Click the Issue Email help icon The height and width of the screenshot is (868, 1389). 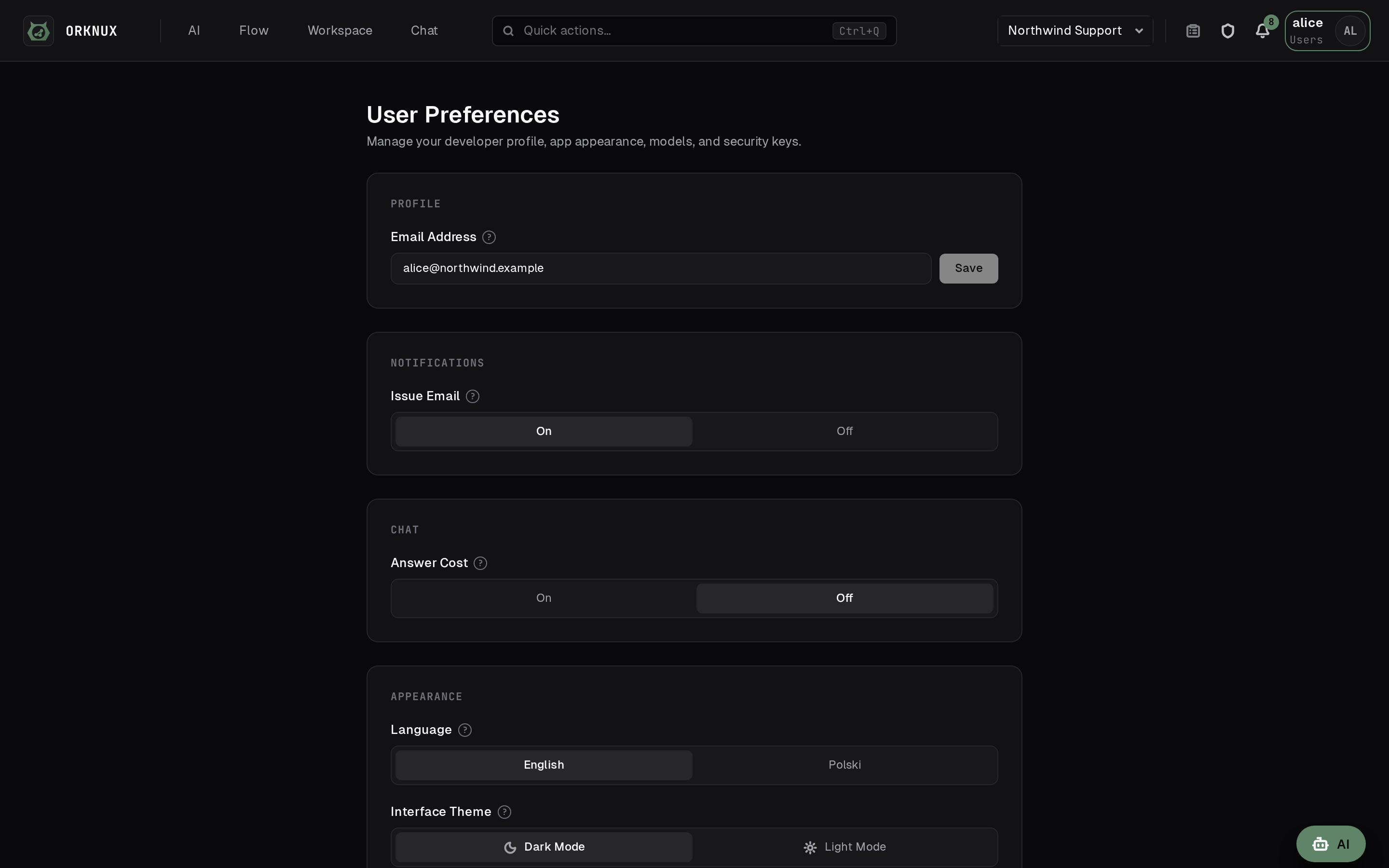click(472, 396)
